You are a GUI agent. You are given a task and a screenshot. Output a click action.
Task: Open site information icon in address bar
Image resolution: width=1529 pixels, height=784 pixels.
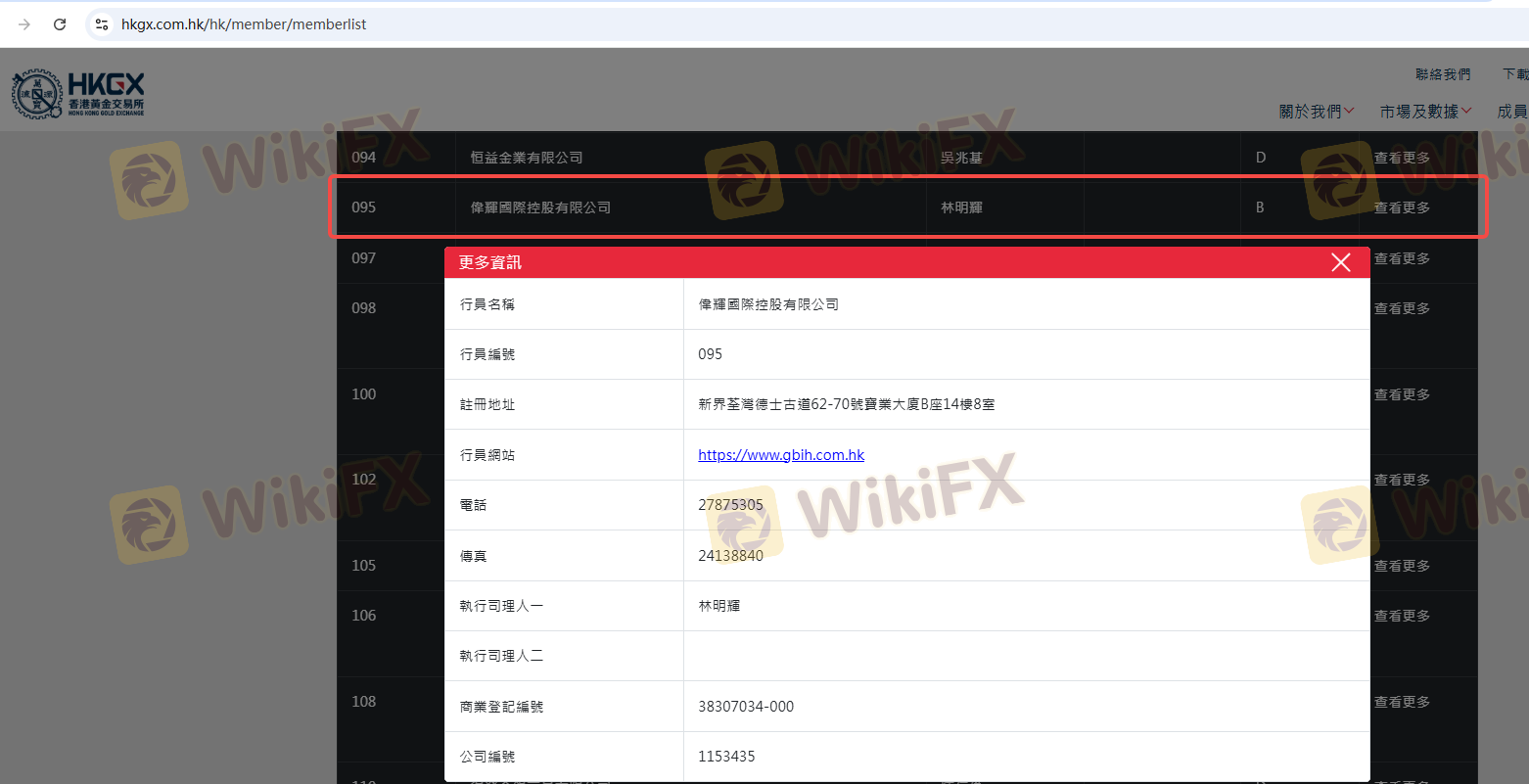[102, 24]
